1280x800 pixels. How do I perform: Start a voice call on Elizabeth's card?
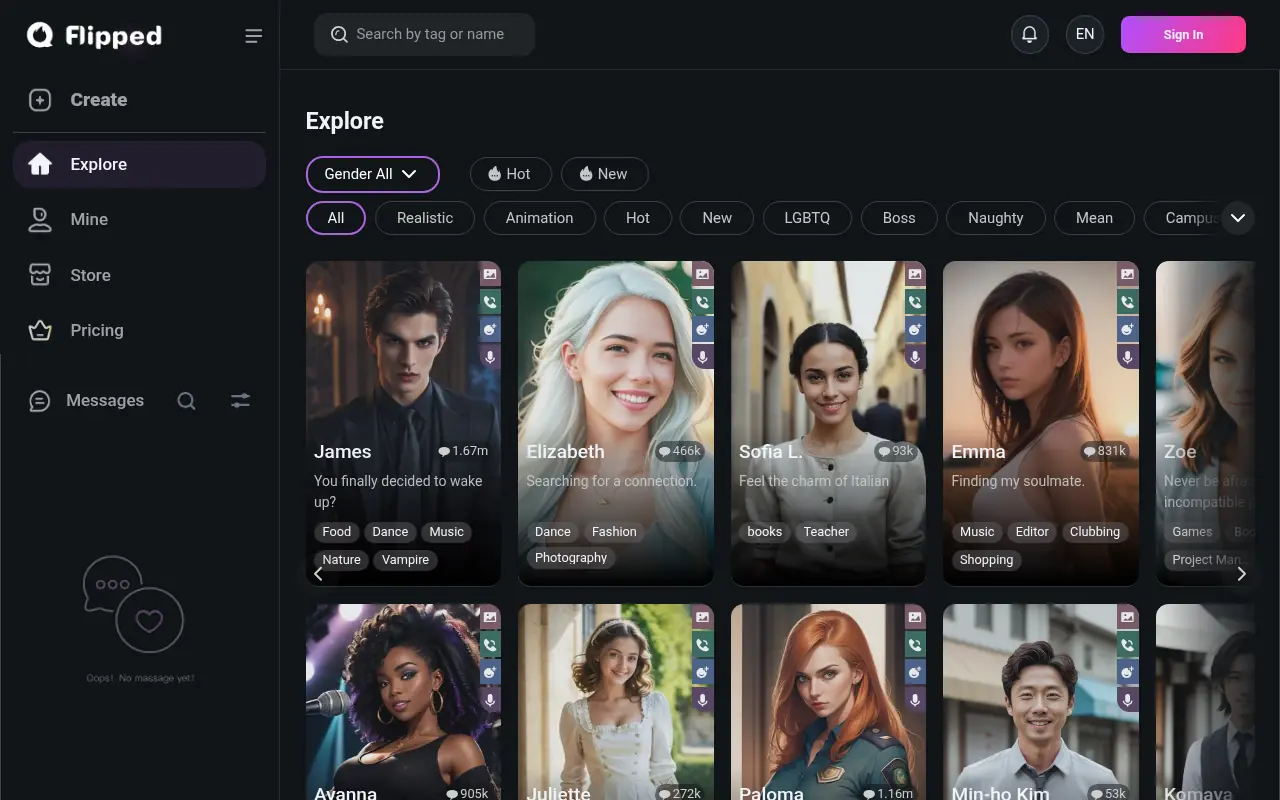click(702, 301)
